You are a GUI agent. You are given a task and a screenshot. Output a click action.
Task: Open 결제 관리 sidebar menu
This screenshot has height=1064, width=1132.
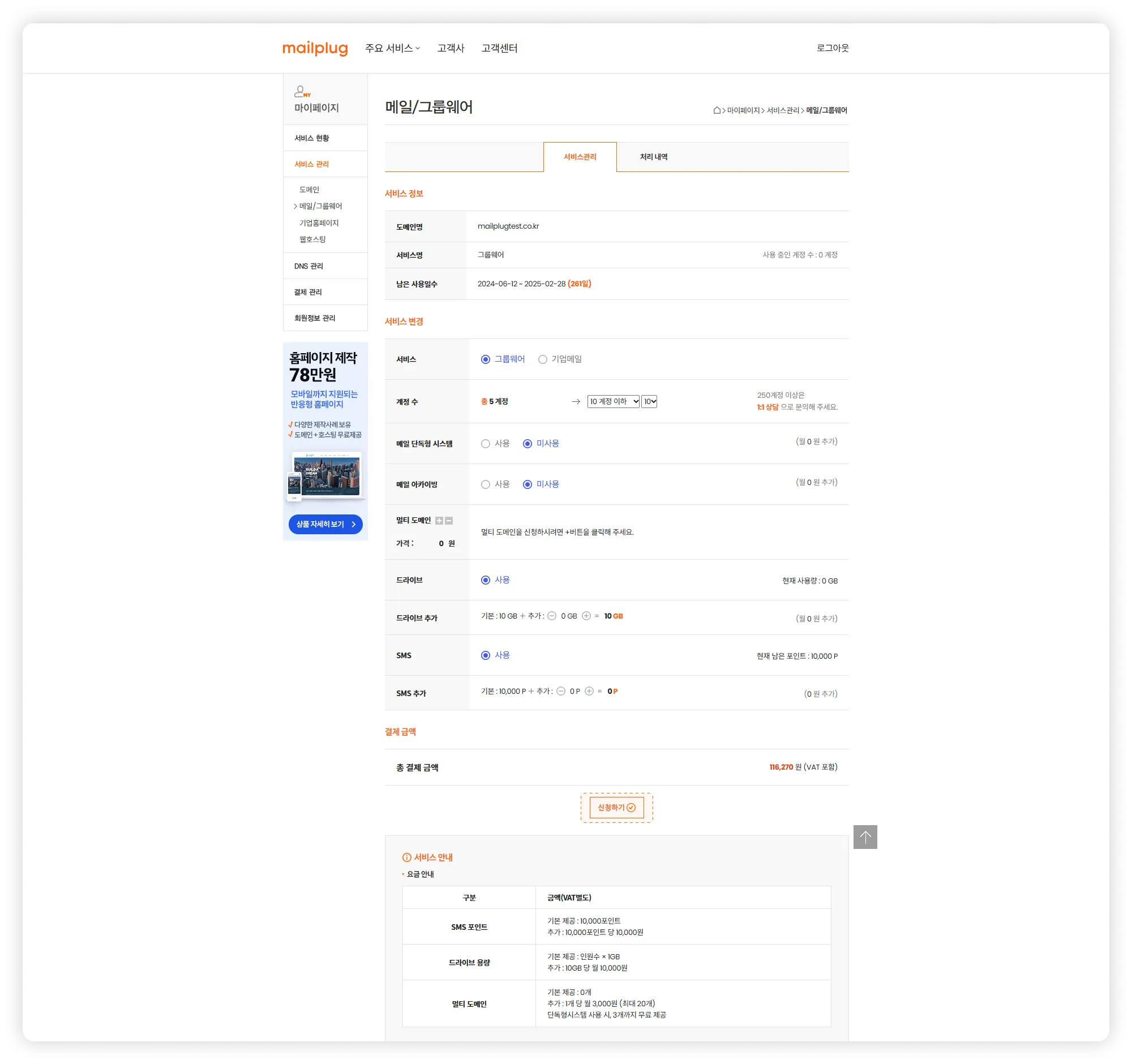[x=308, y=292]
